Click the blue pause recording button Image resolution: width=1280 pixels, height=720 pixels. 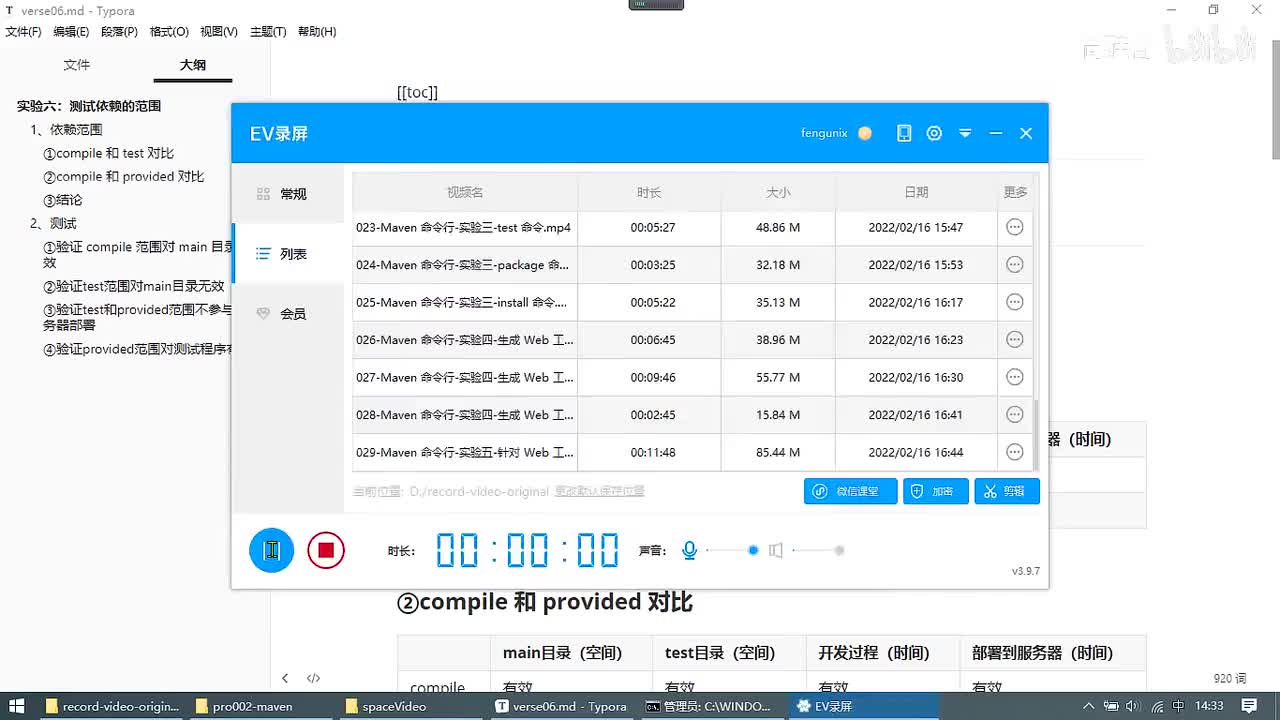tap(271, 550)
